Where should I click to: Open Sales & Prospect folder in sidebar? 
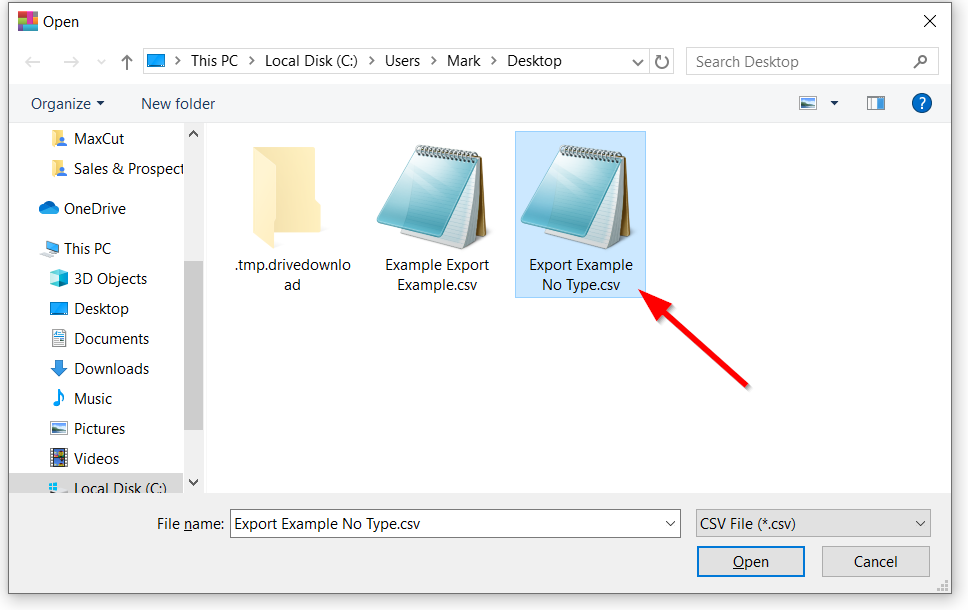click(x=117, y=169)
